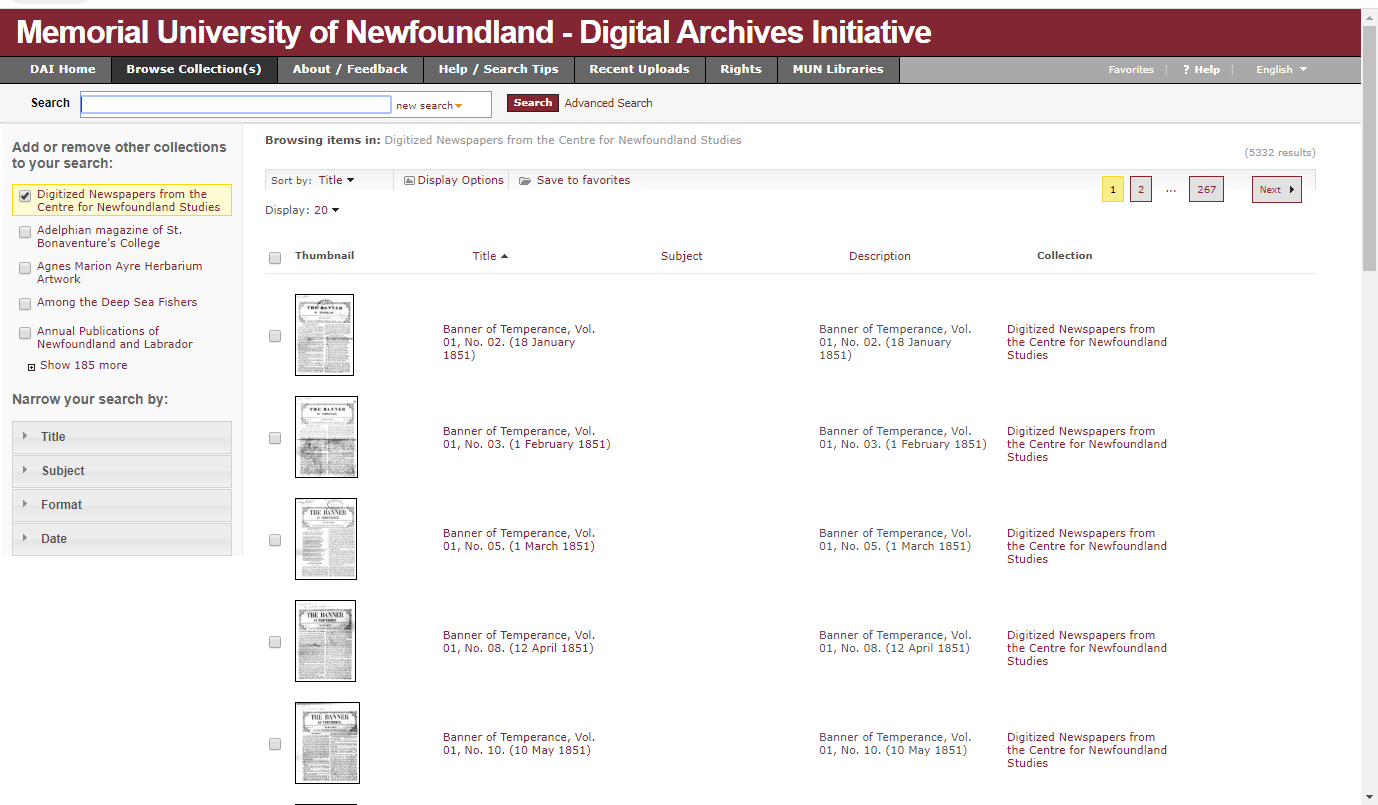
Task: Focus the Search text input field
Action: click(236, 105)
